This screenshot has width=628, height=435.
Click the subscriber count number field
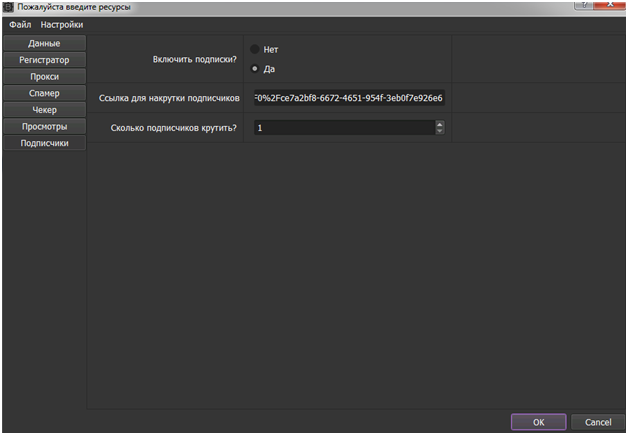tap(342, 128)
